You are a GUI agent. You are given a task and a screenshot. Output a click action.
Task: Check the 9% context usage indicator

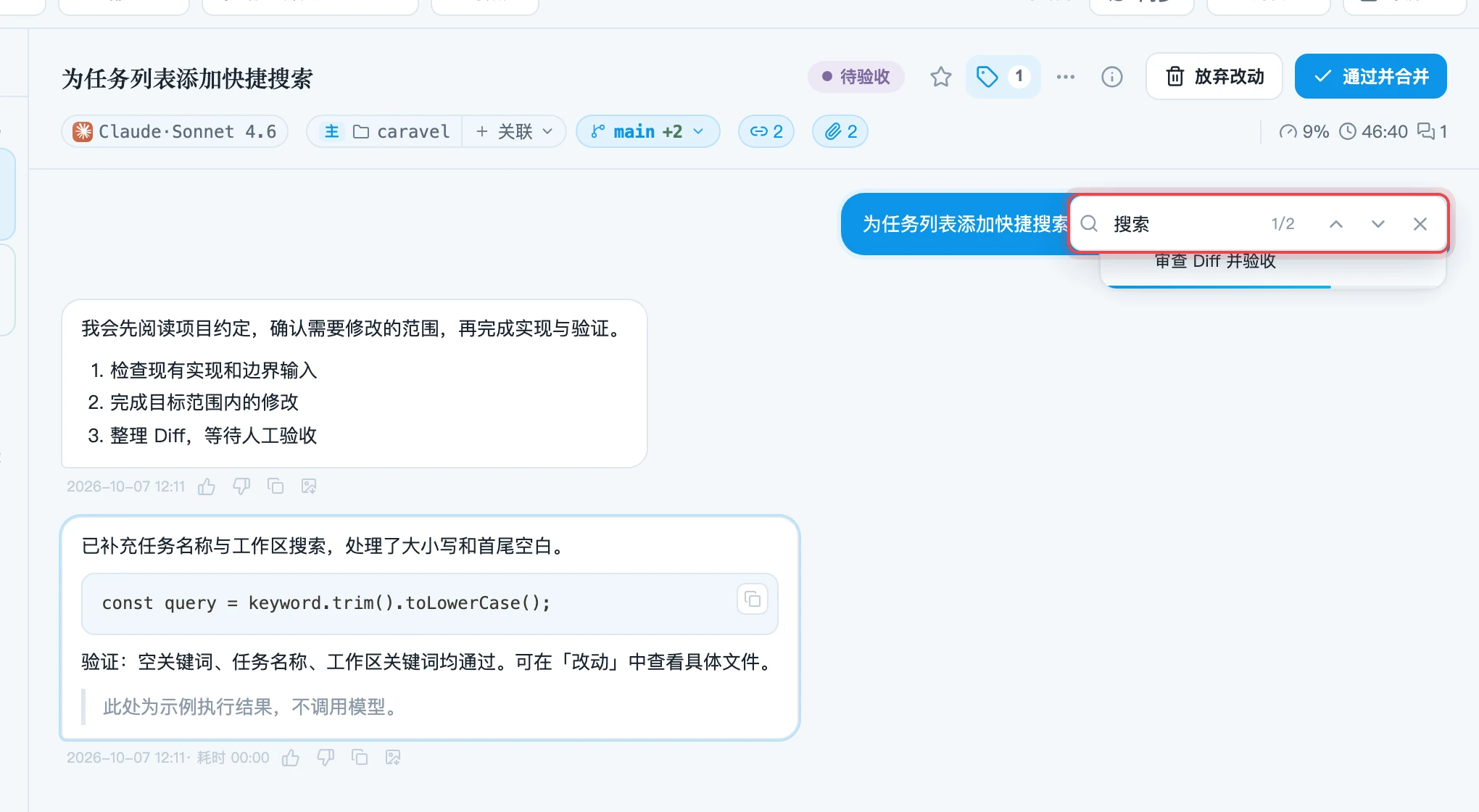[x=1304, y=131]
